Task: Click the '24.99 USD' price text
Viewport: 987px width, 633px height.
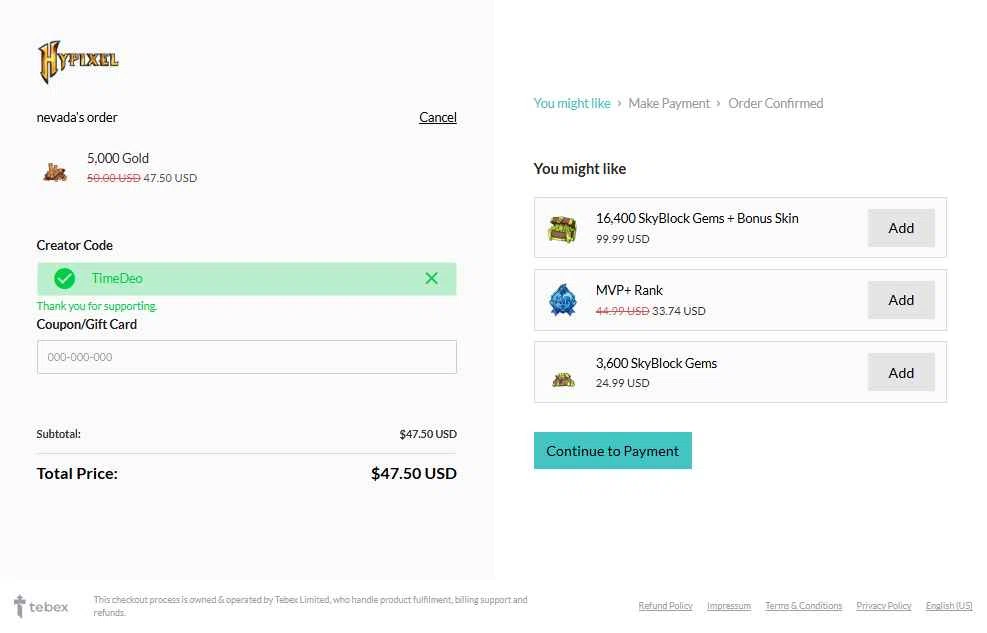Action: pyautogui.click(x=623, y=383)
